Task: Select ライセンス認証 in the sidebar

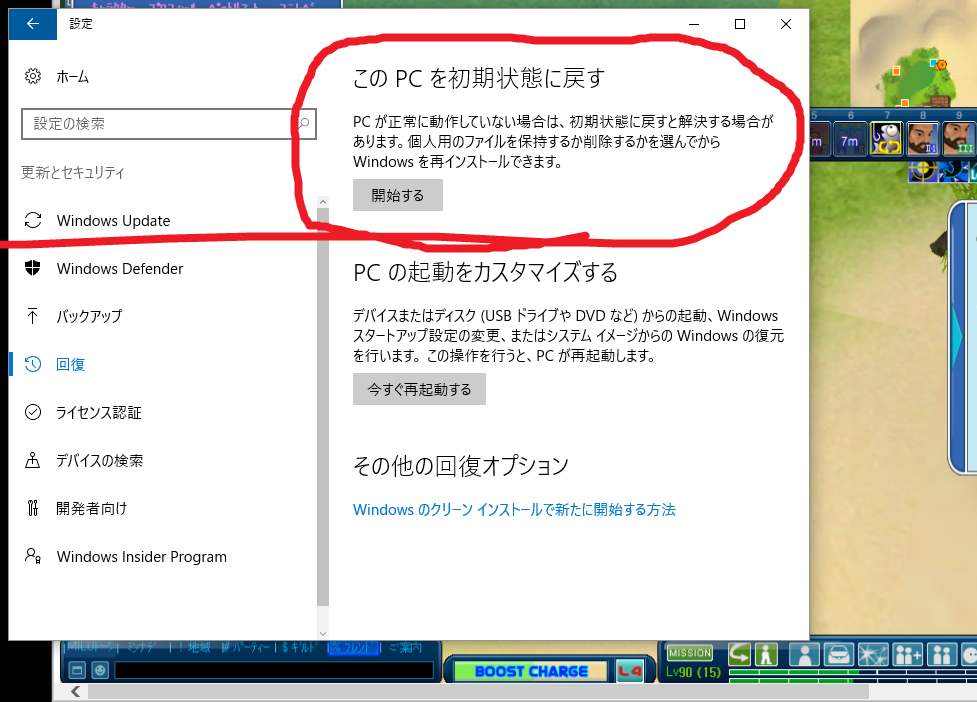Action: (99, 412)
